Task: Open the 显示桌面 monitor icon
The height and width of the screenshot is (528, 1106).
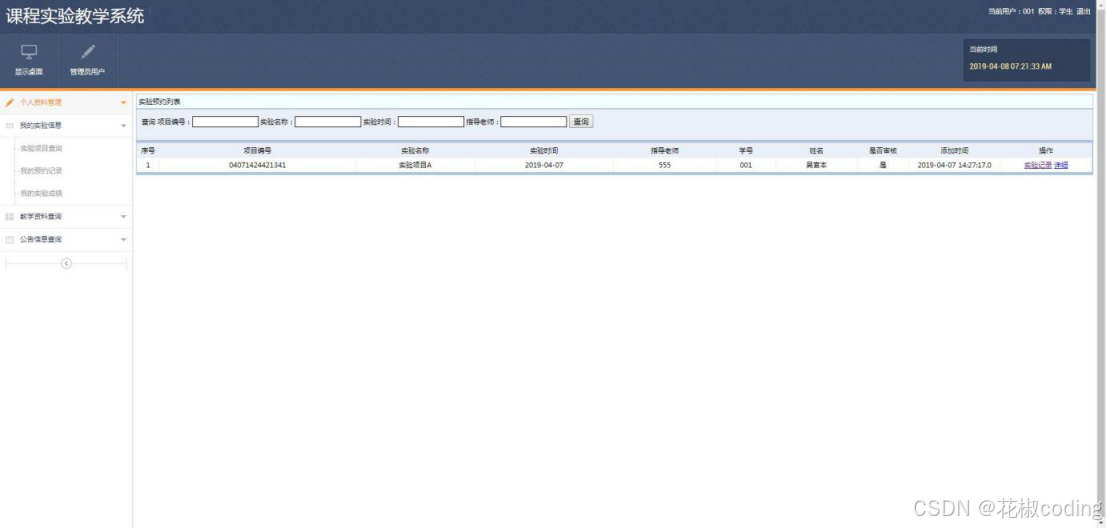Action: [x=29, y=52]
